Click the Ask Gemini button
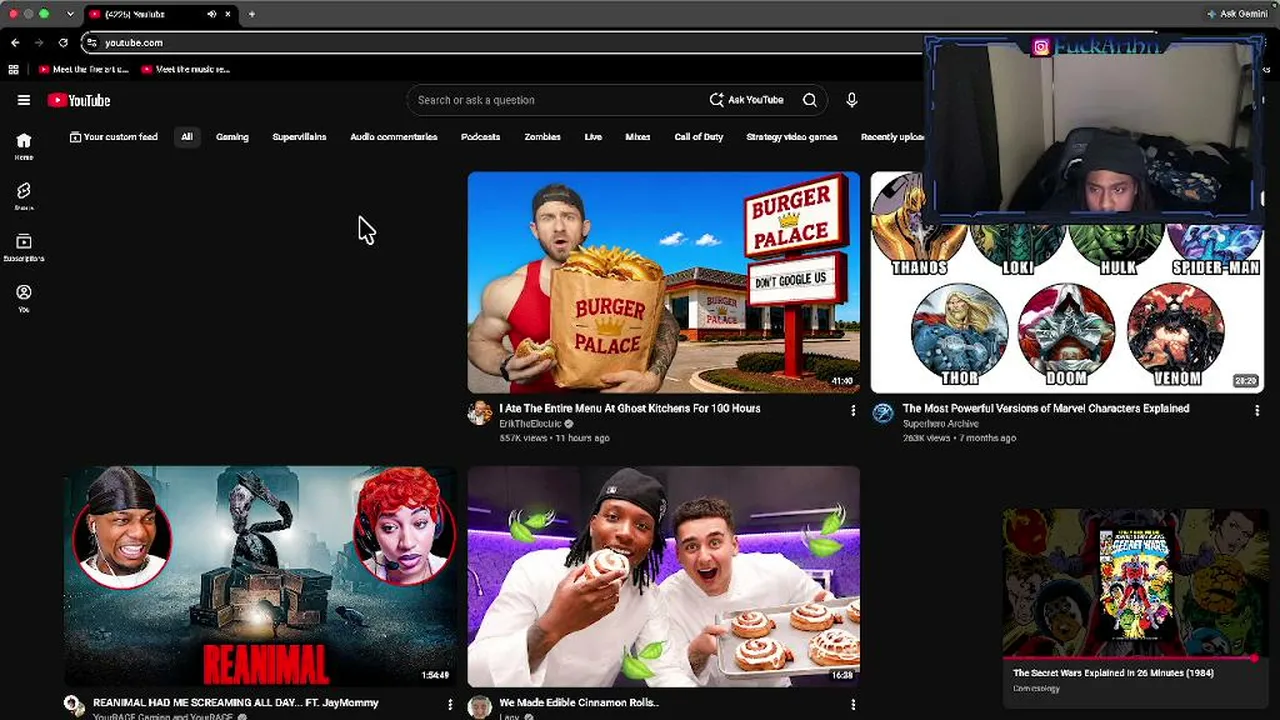The image size is (1280, 720). (1238, 14)
